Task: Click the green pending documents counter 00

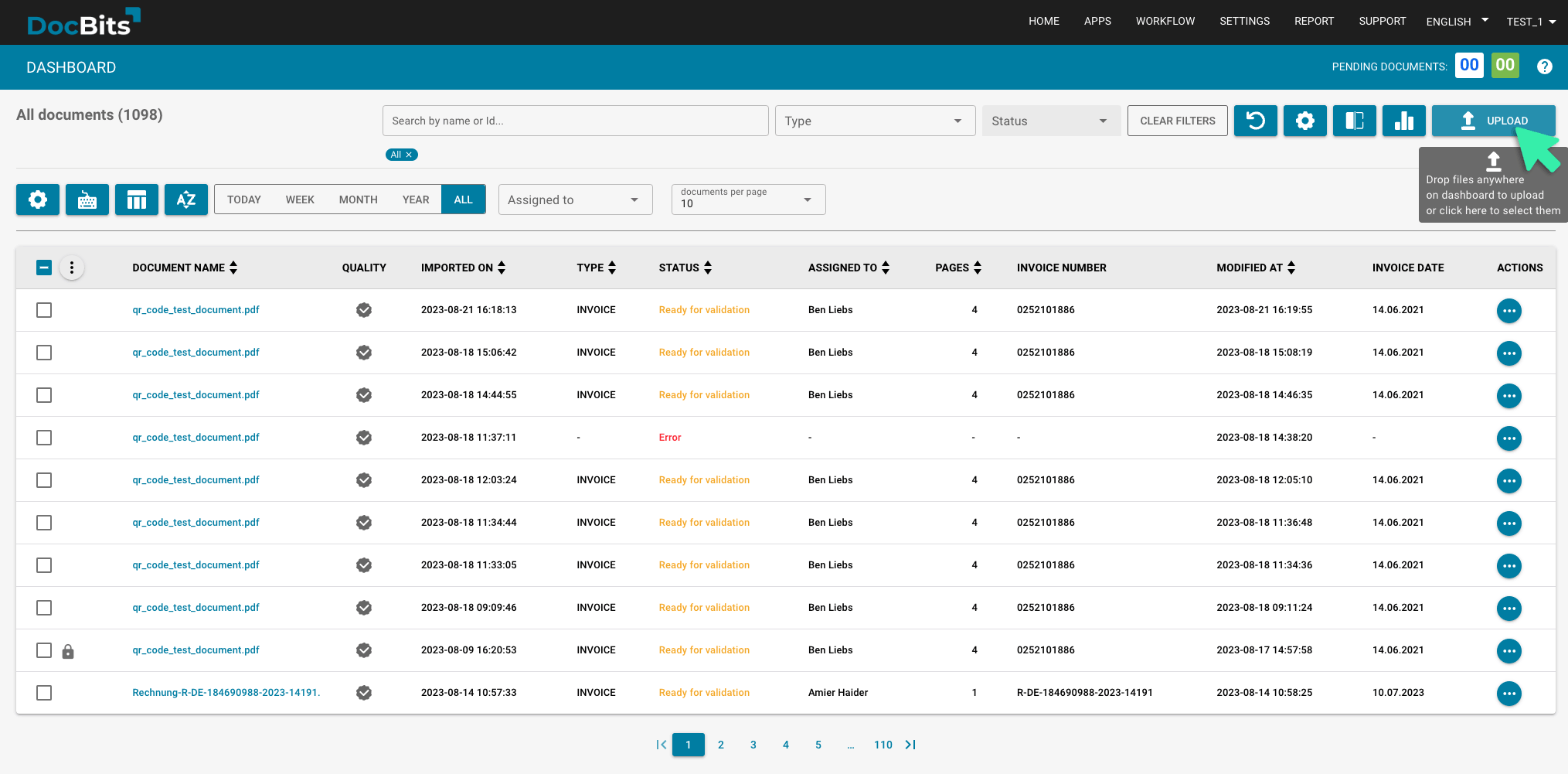Action: point(1505,66)
